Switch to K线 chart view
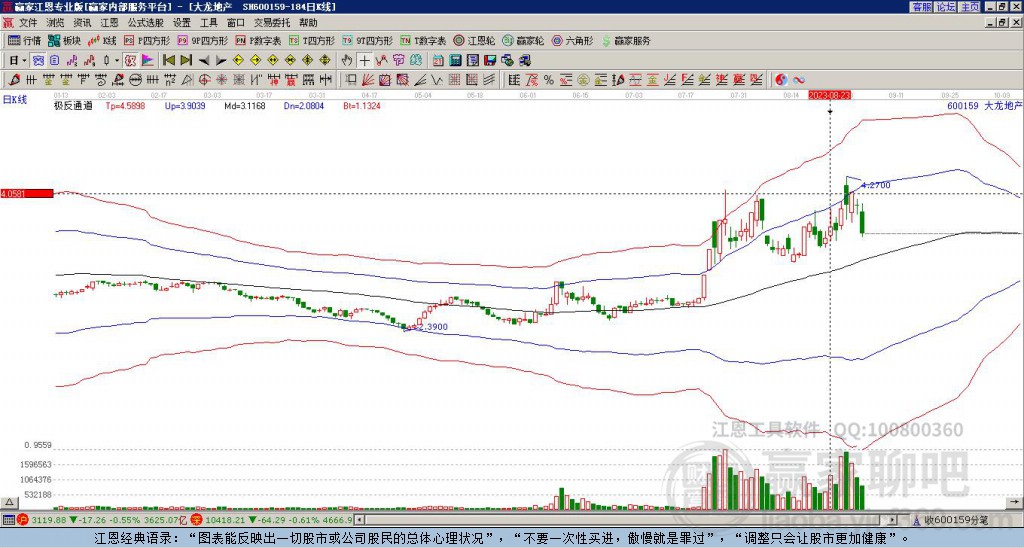 [102, 40]
